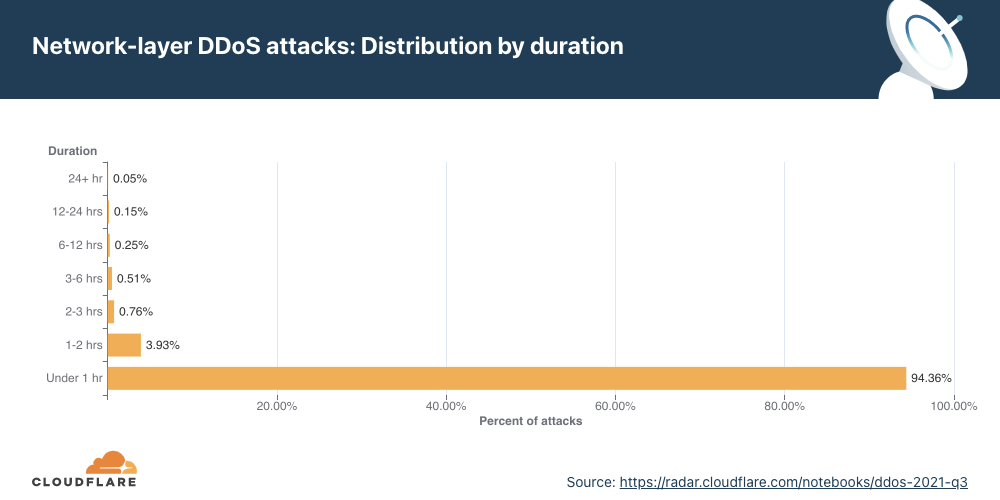Open the radar.cloudflare.com source link
The image size is (1000, 500).
click(x=793, y=482)
